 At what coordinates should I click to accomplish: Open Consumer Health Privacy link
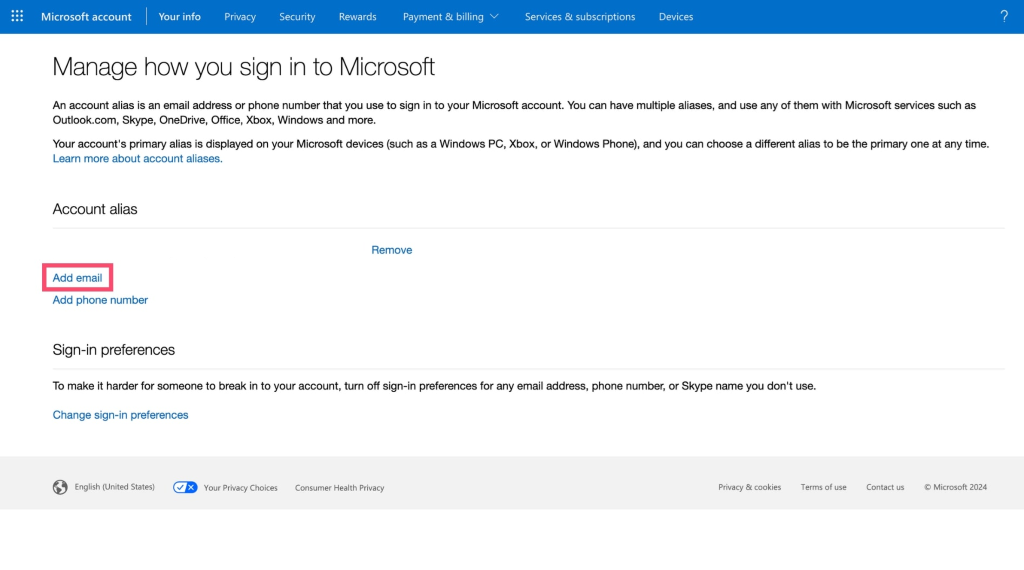tap(340, 487)
